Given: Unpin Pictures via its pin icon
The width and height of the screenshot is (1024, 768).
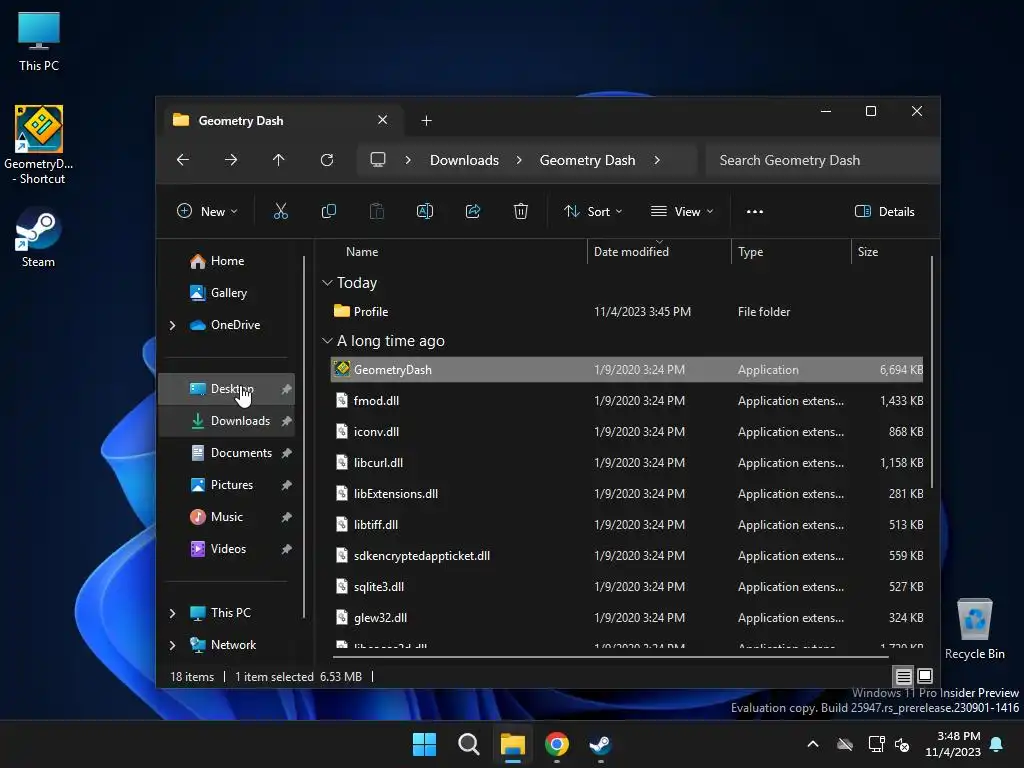Looking at the screenshot, I should click(x=286, y=485).
